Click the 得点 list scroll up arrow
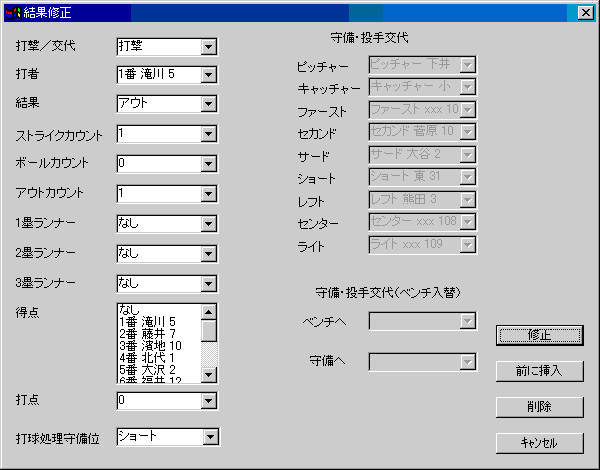 [x=209, y=311]
